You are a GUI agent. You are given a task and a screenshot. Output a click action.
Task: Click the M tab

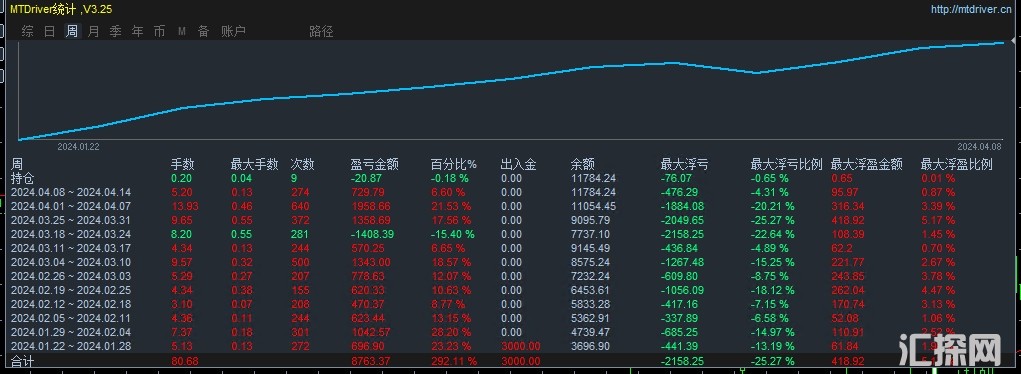click(182, 31)
